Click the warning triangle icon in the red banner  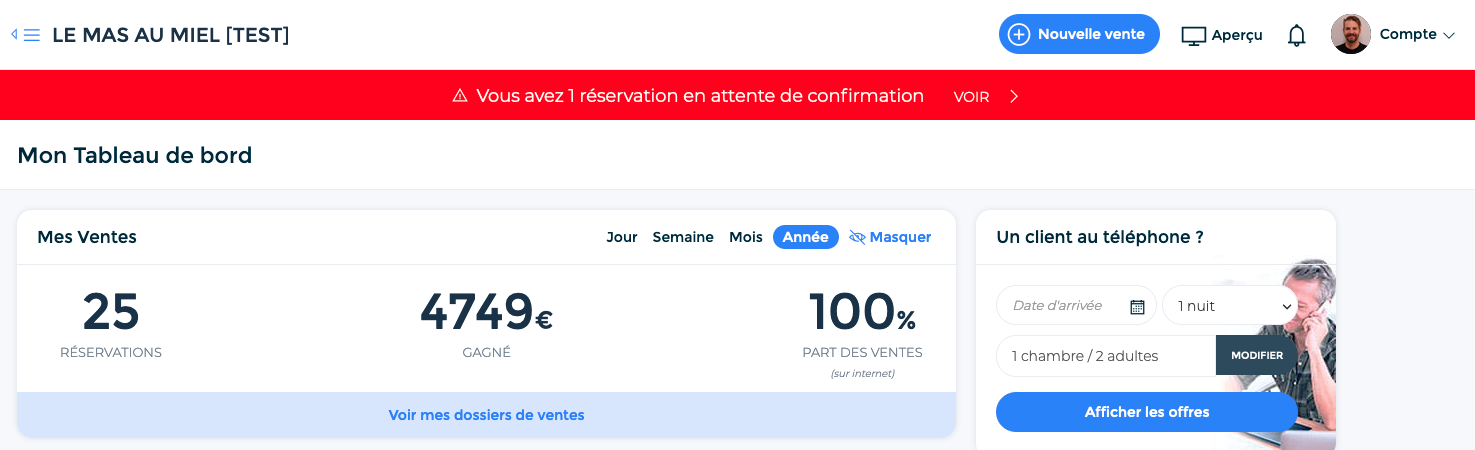click(460, 96)
